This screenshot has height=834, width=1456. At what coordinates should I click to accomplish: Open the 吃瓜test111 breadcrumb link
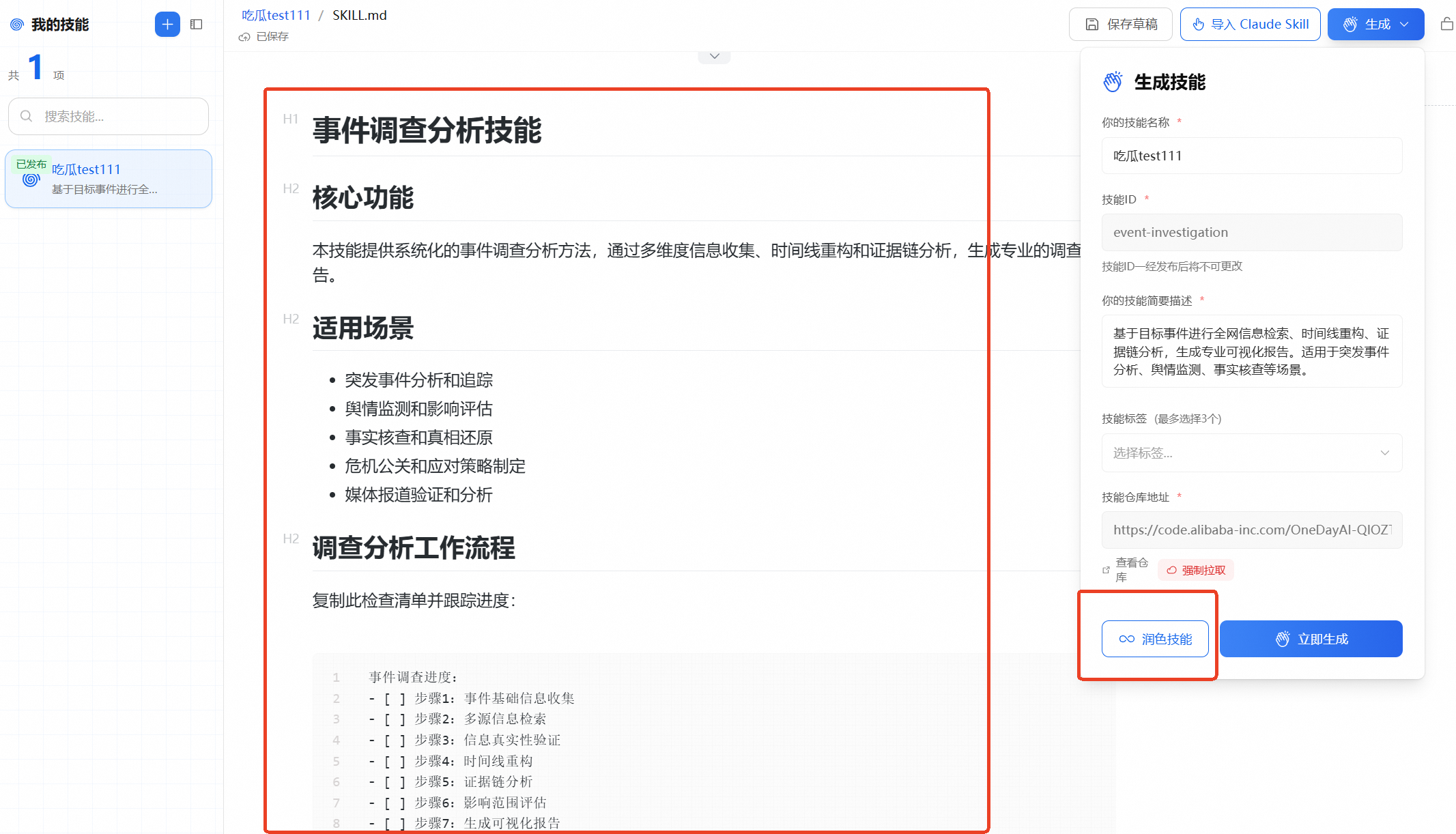[276, 15]
